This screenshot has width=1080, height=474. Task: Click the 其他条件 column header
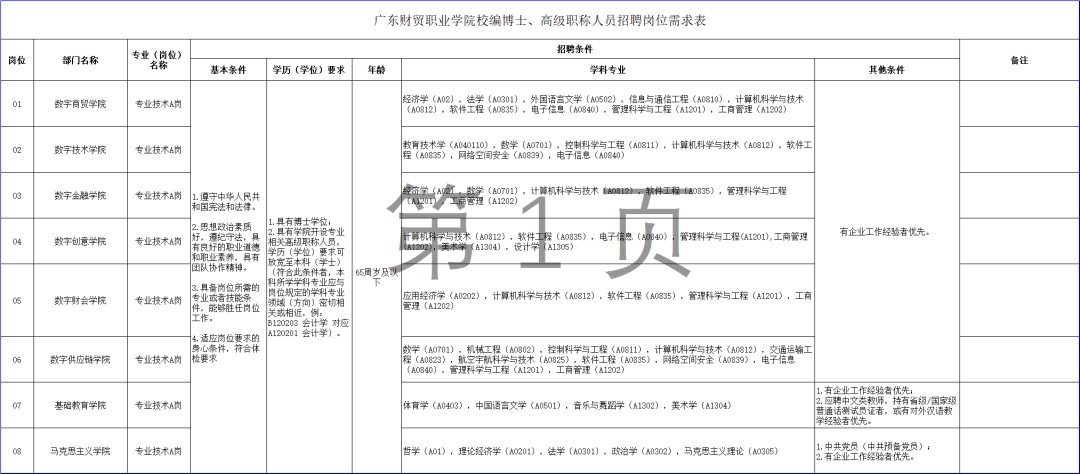(886, 70)
